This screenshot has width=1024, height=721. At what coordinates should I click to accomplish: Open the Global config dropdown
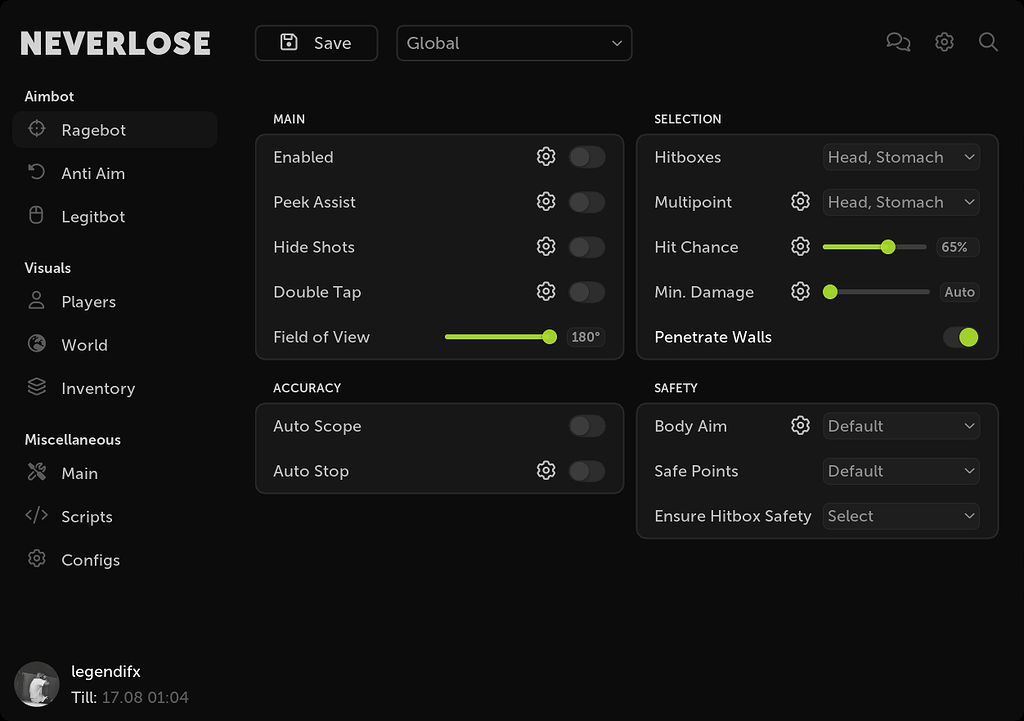coord(514,43)
